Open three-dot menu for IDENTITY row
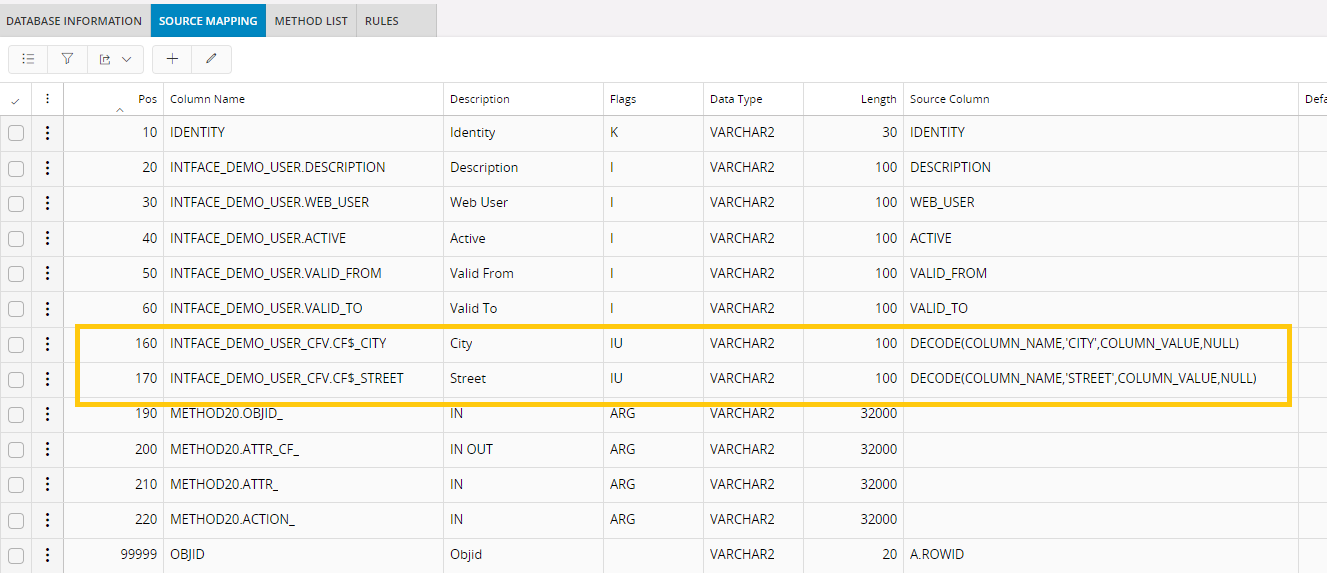Viewport: 1327px width, 573px height. click(x=47, y=133)
